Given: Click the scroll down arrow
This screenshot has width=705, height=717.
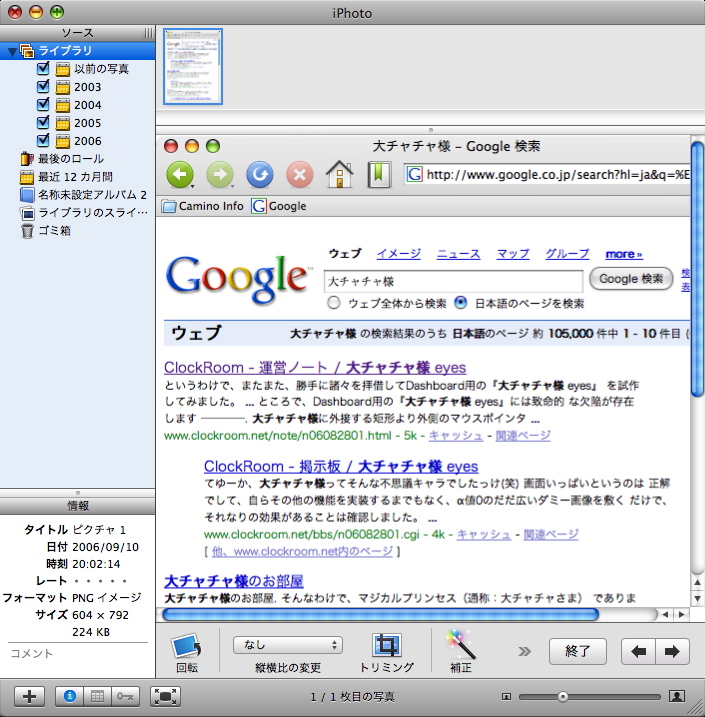Looking at the screenshot, I should coord(697,599).
